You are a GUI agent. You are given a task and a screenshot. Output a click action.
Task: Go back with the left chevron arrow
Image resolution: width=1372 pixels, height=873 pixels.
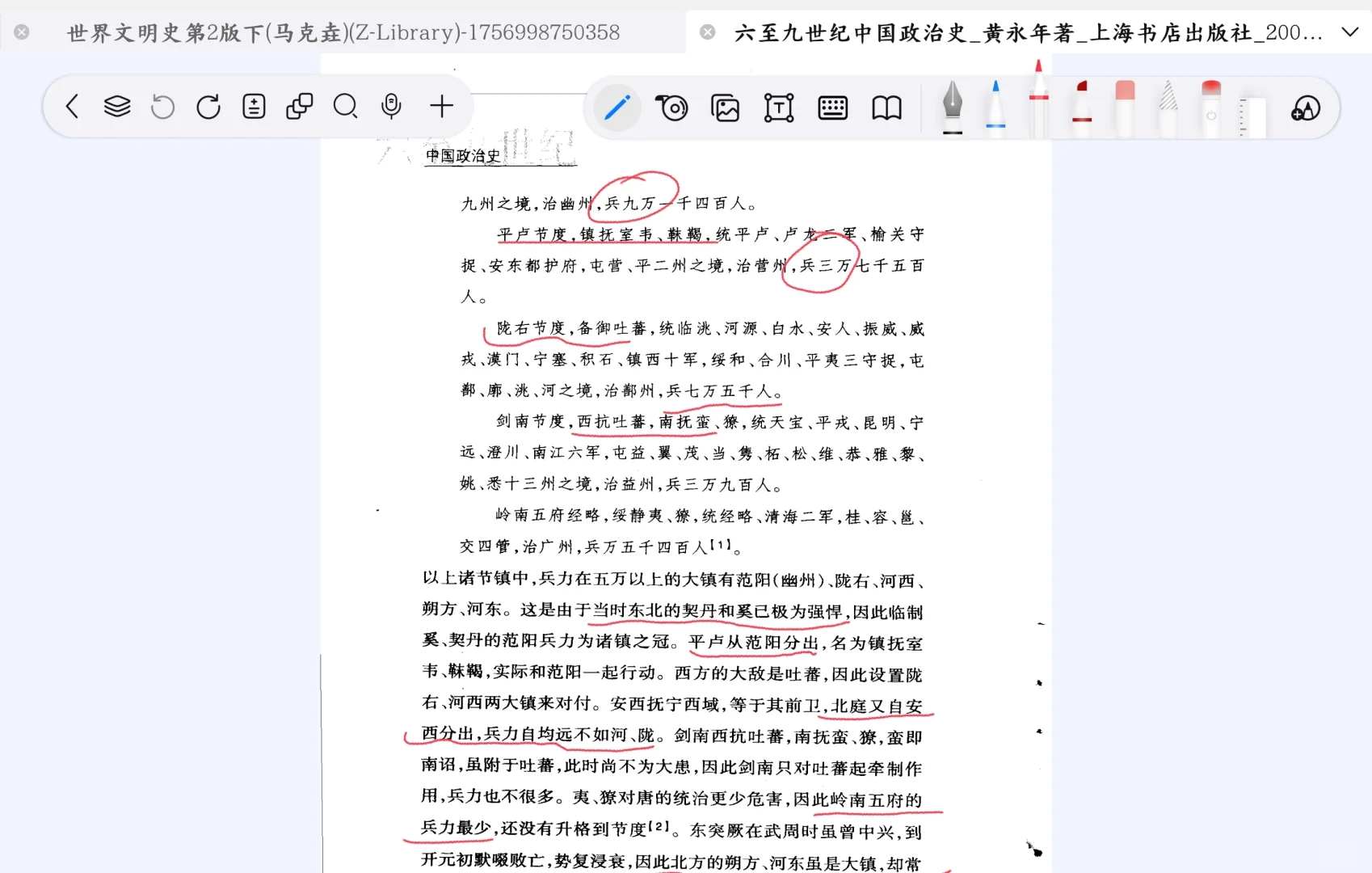click(x=72, y=107)
